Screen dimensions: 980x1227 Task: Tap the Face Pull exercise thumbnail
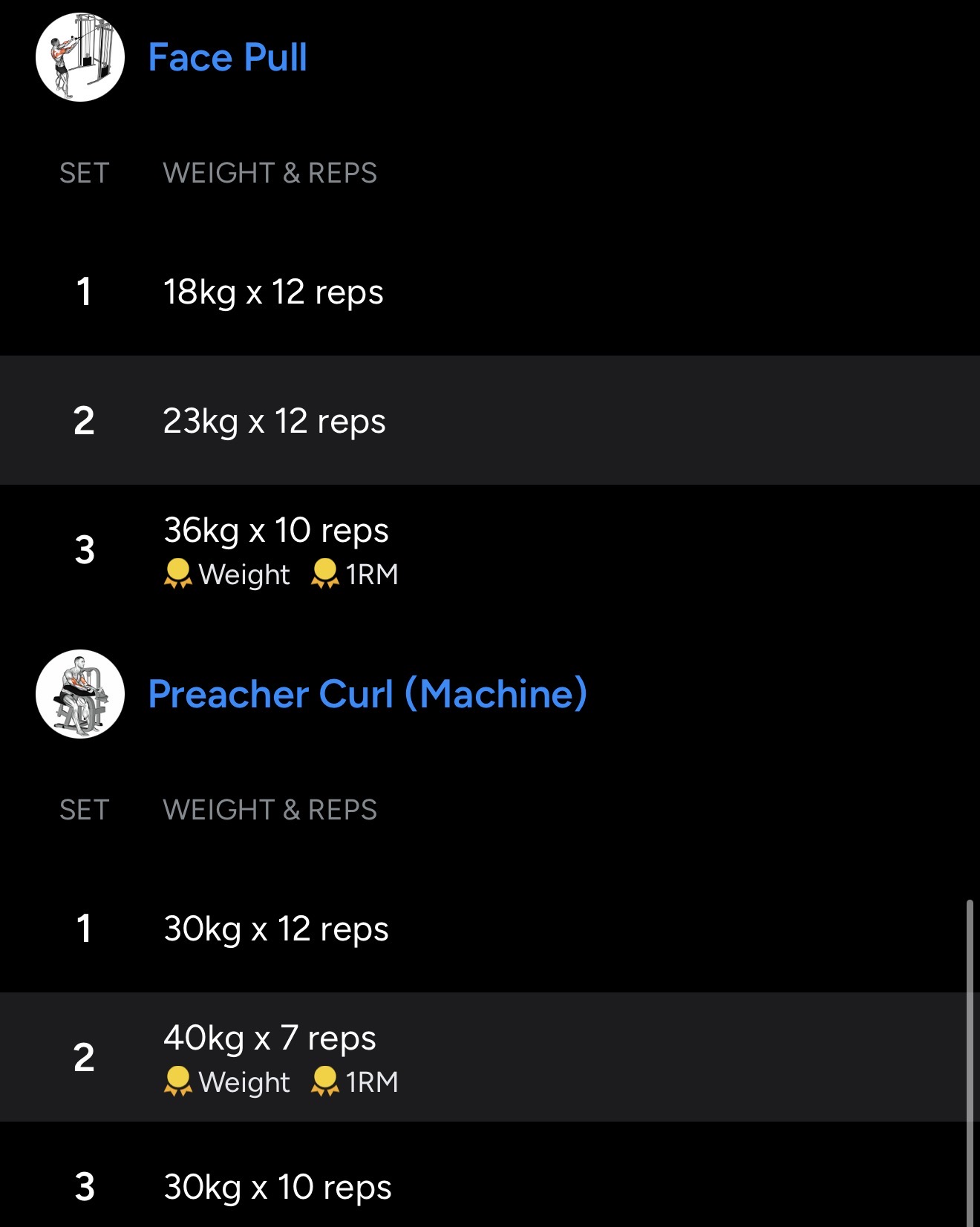tap(80, 57)
